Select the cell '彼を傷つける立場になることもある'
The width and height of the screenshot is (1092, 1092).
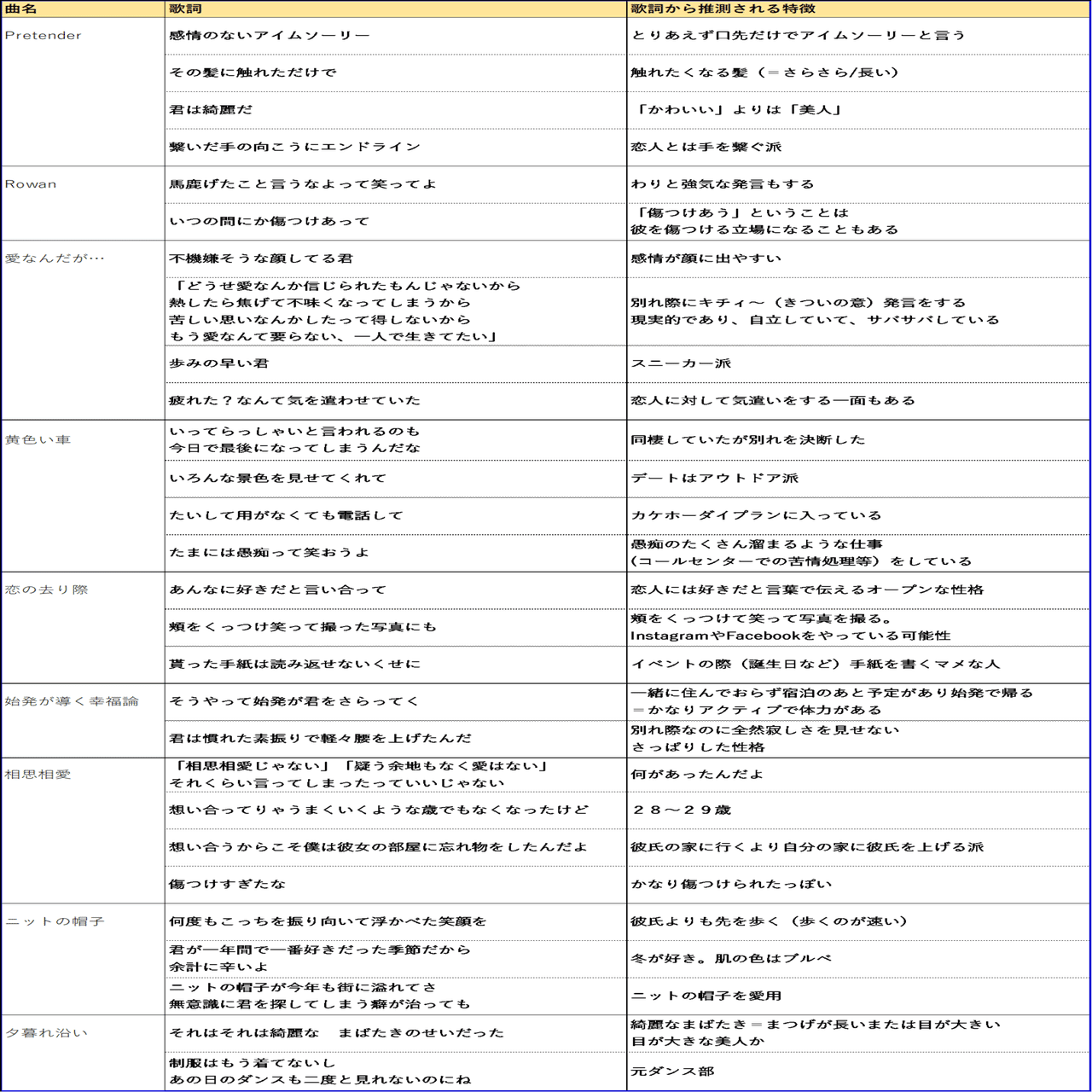(x=858, y=222)
